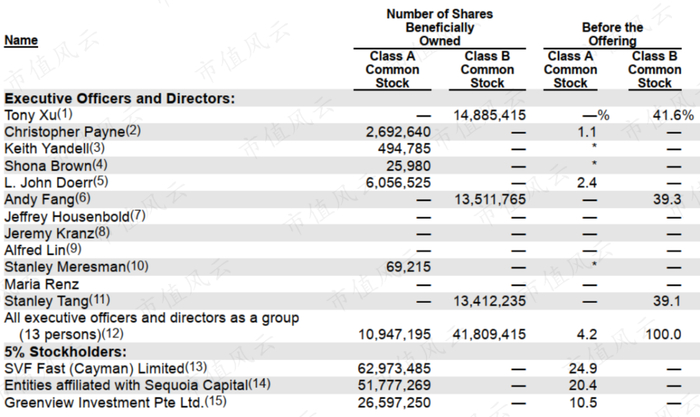Select Entities affiliated with Sequoia Capital row

[137, 385]
